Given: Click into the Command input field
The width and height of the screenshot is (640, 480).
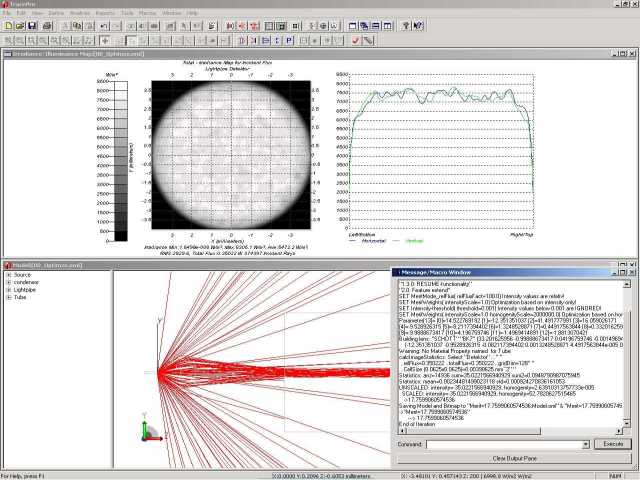Looking at the screenshot, I should pyautogui.click(x=504, y=444).
